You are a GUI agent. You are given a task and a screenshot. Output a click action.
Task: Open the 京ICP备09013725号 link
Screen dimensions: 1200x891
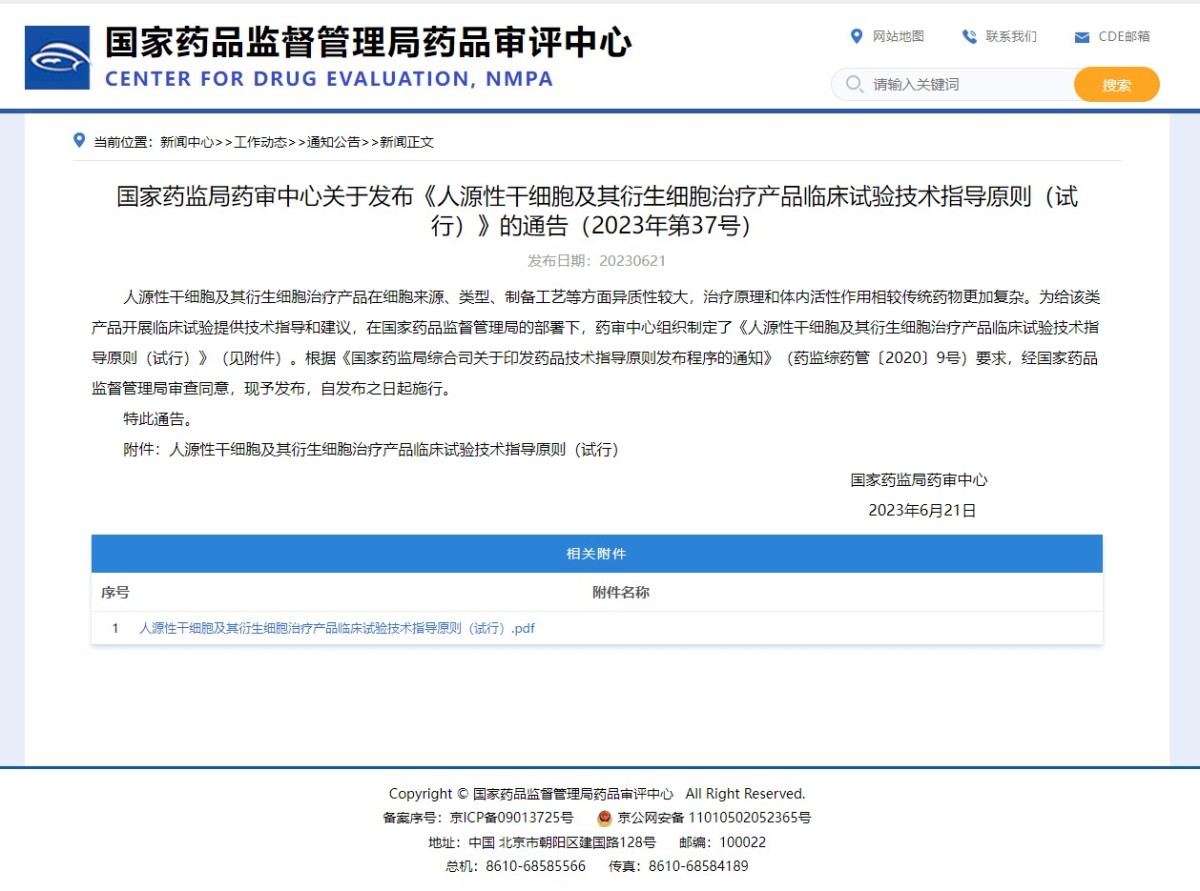tap(512, 818)
